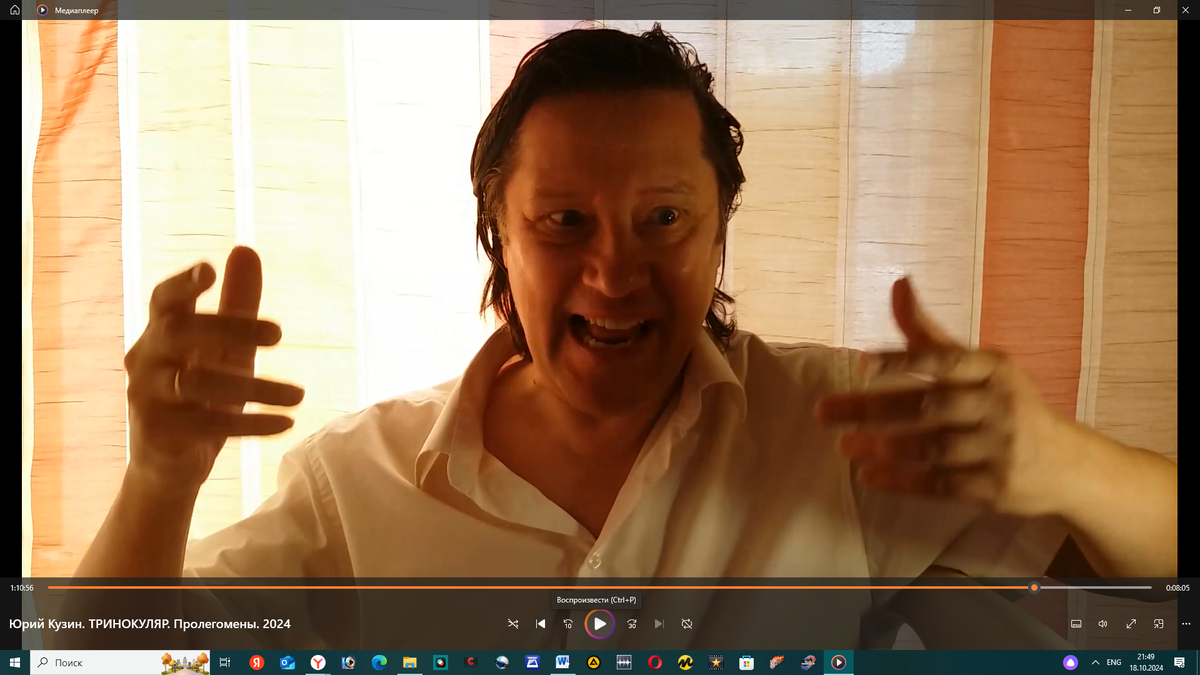Open Alice assistant purple tray icon
1200x675 pixels.
1071,662
